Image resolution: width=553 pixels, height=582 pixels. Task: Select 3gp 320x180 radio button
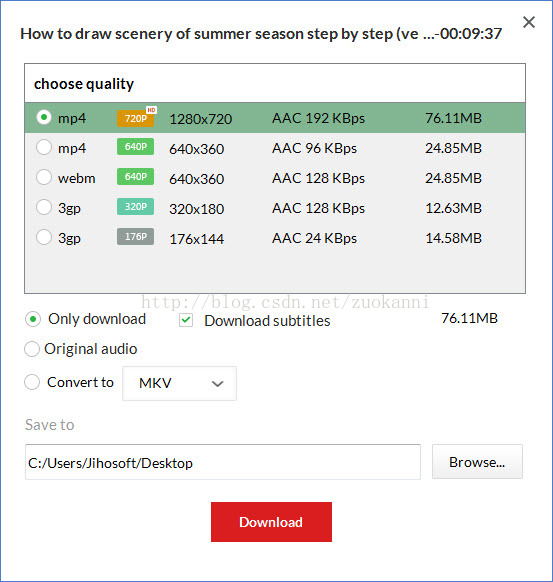[44, 207]
